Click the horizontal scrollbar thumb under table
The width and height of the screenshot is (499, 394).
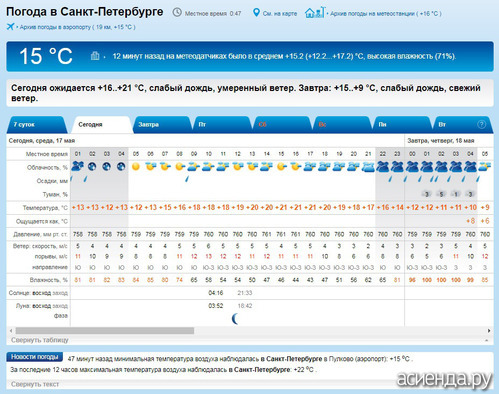coord(105,331)
